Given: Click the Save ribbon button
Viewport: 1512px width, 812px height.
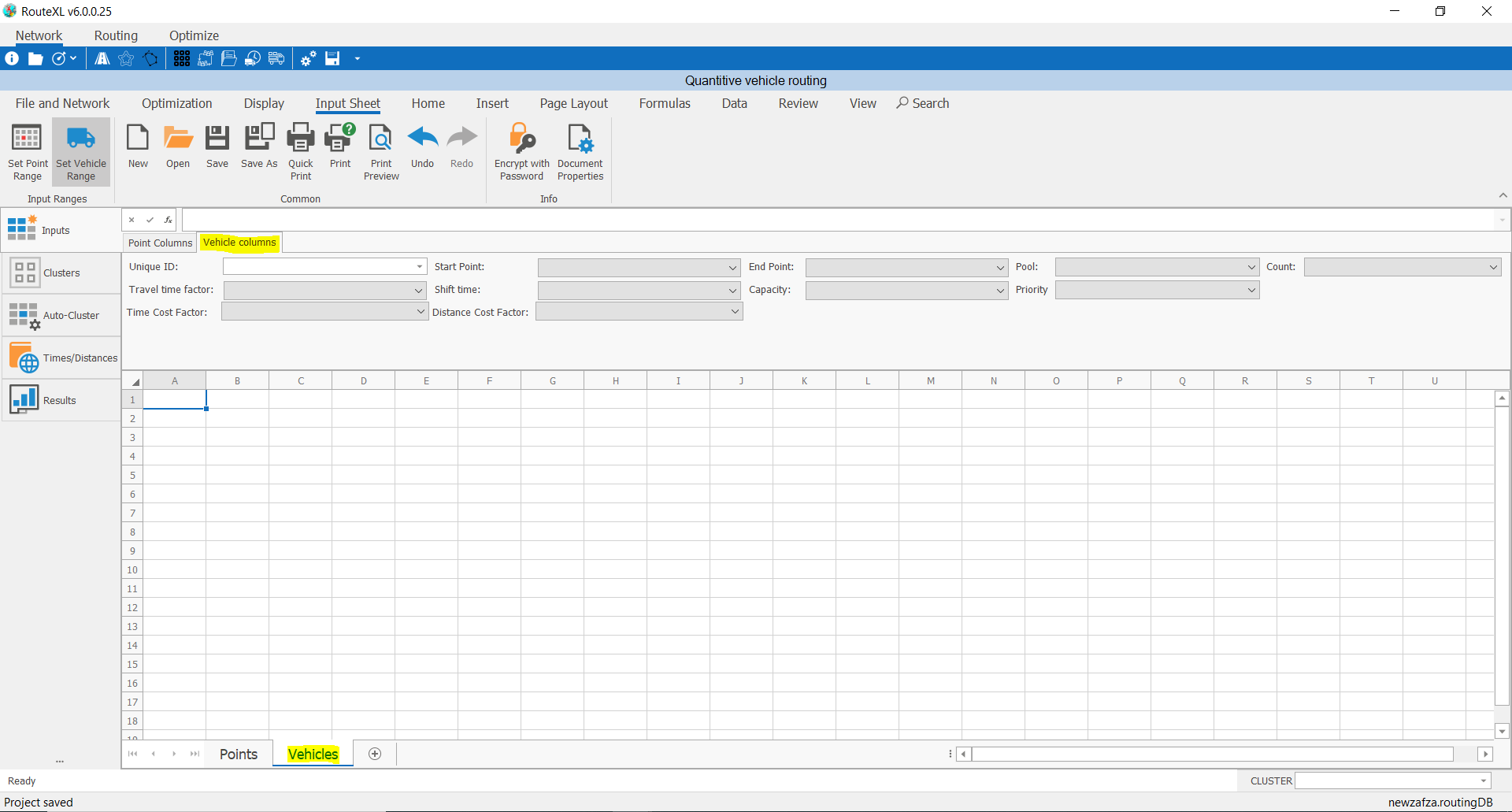Looking at the screenshot, I should pyautogui.click(x=217, y=146).
